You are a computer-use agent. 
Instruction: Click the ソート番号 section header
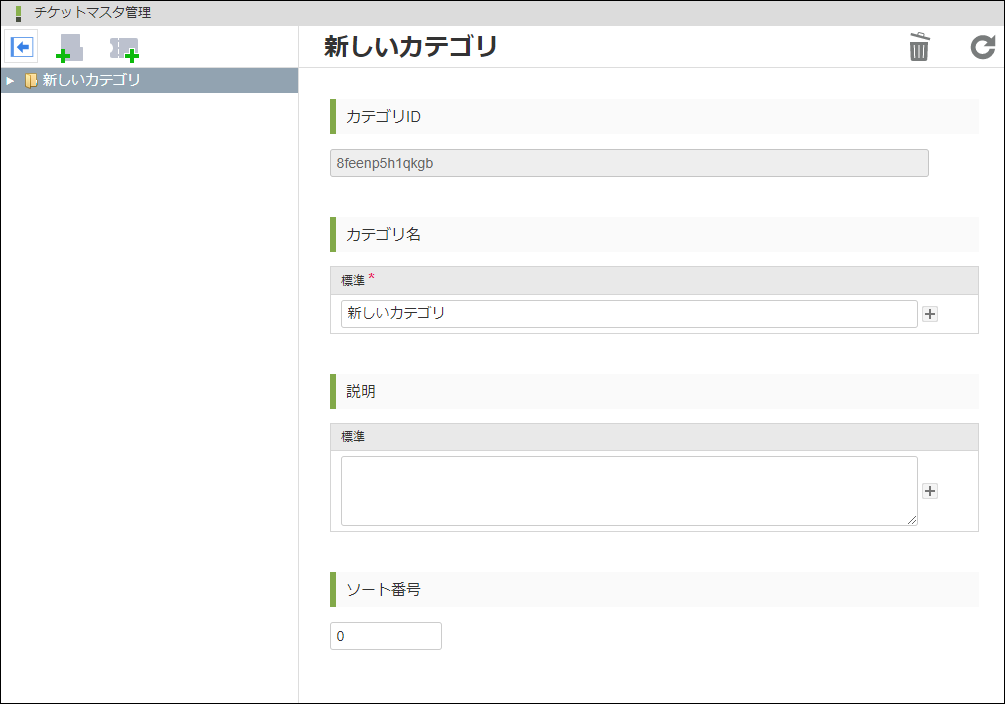click(384, 590)
